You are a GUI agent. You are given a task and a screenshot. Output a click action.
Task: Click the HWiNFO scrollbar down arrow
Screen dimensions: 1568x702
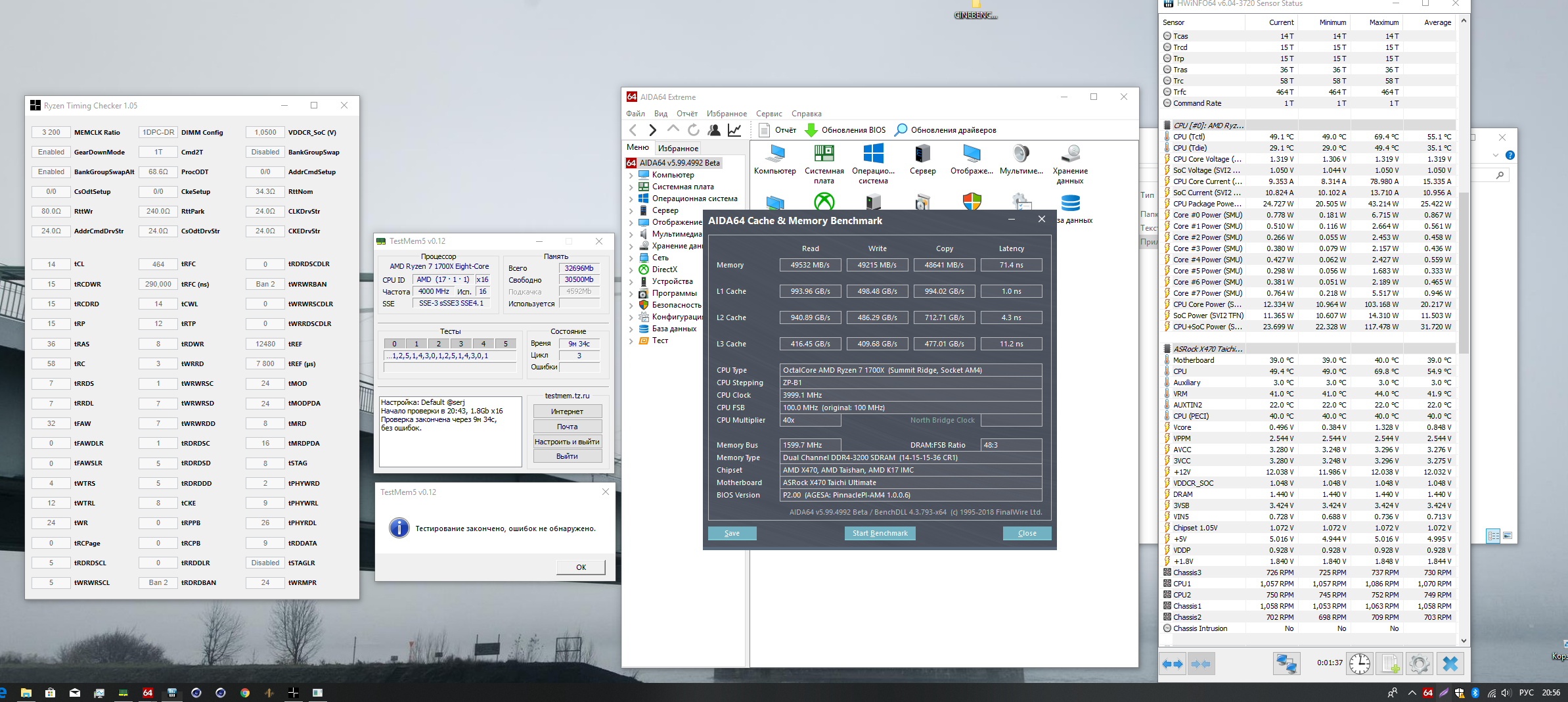tap(1464, 640)
